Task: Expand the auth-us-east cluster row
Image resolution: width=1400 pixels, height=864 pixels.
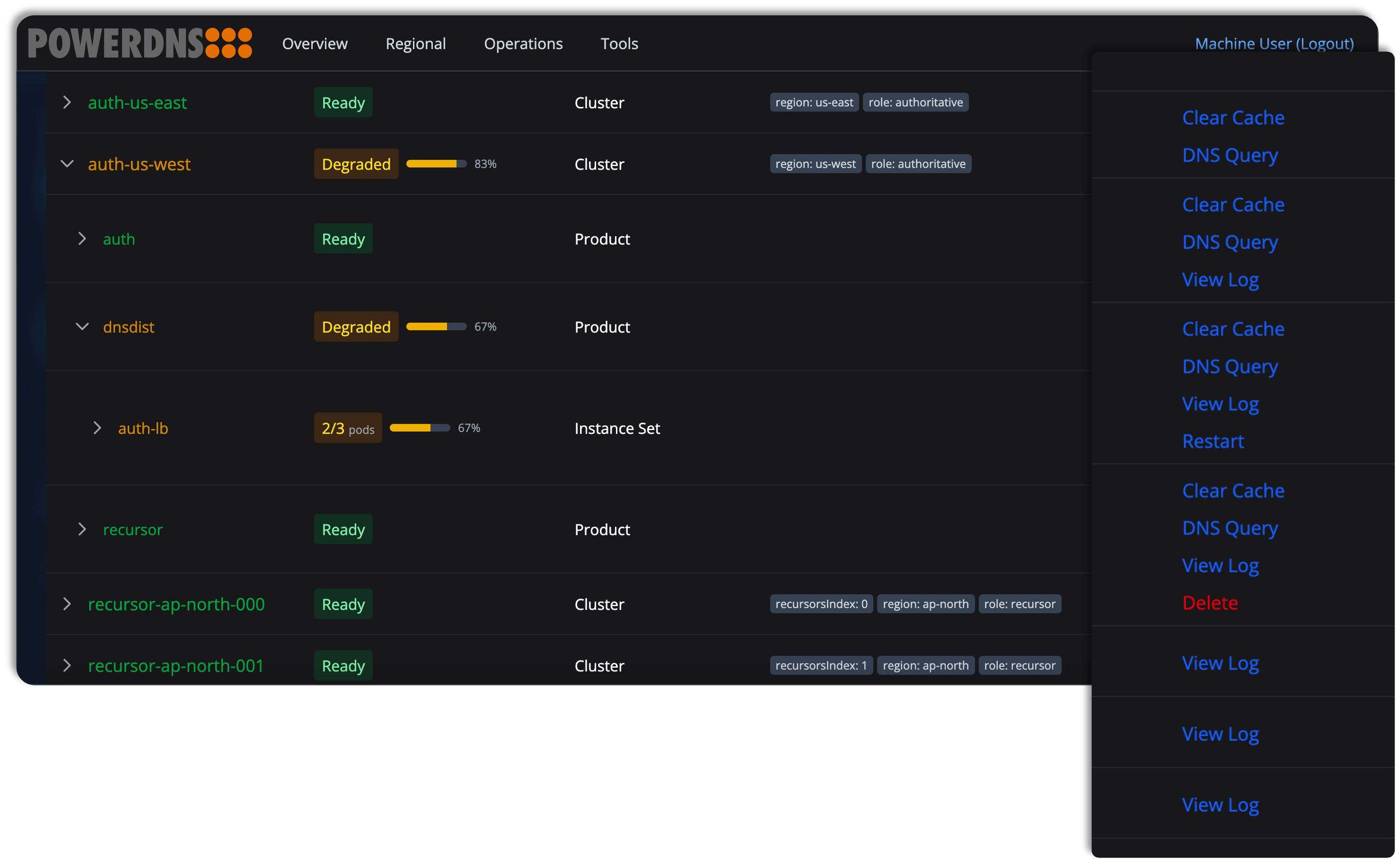Action: [x=67, y=102]
